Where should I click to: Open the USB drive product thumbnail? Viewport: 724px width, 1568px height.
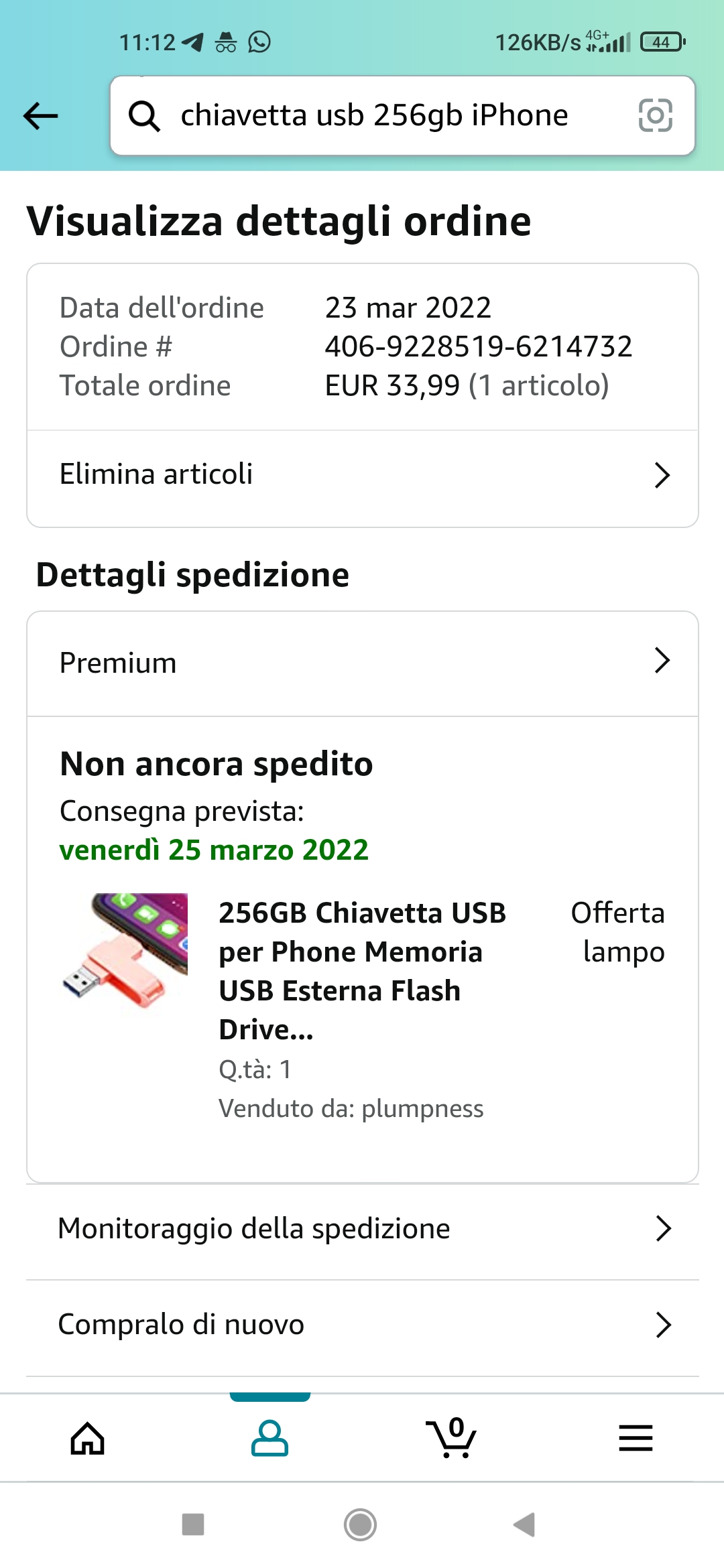(x=124, y=952)
